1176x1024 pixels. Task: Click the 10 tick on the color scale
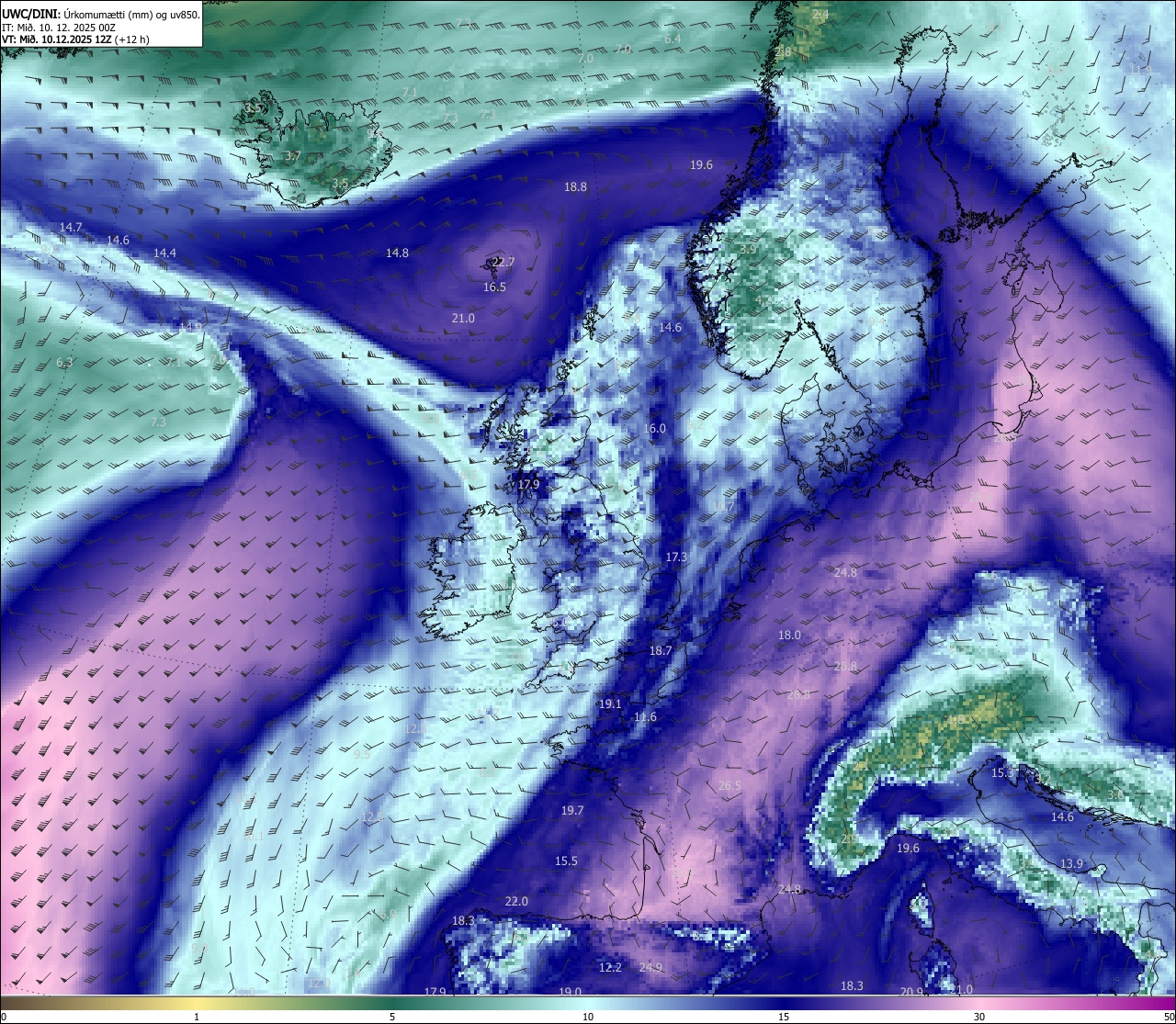(x=588, y=1016)
